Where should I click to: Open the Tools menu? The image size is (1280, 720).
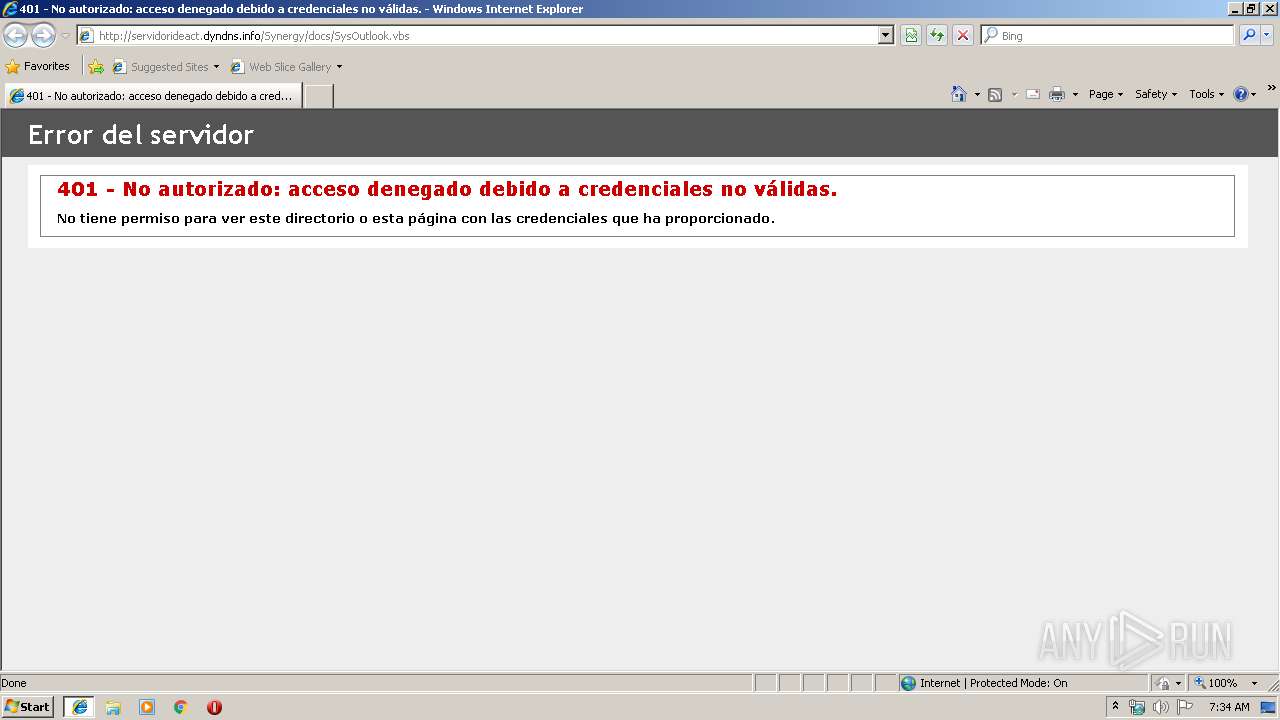tap(1206, 94)
